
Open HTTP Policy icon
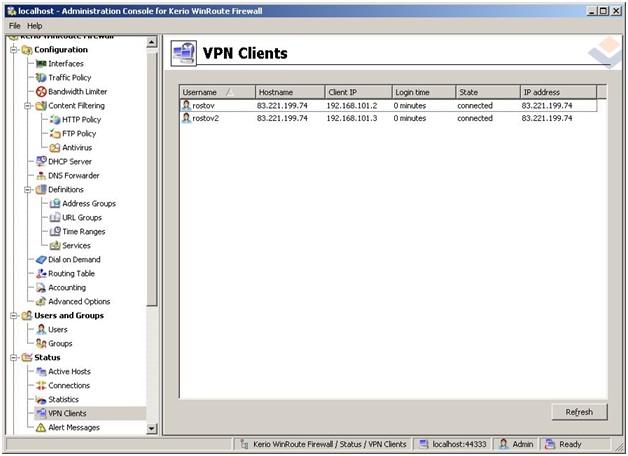click(x=55, y=120)
